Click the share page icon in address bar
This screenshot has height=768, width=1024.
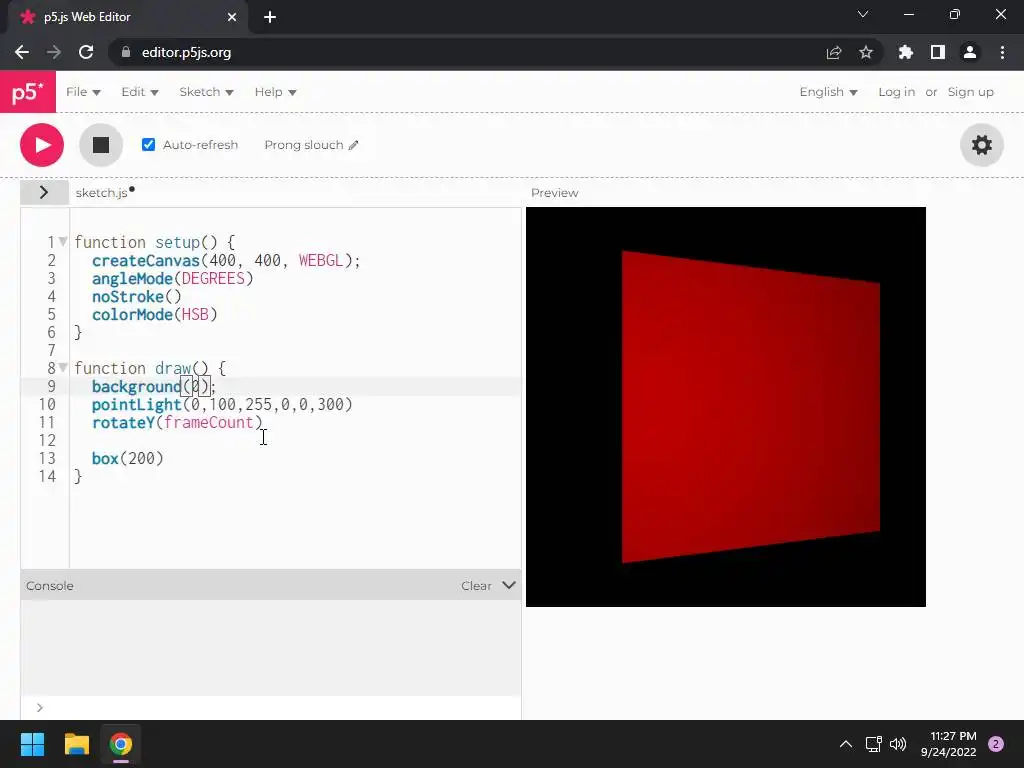click(834, 52)
